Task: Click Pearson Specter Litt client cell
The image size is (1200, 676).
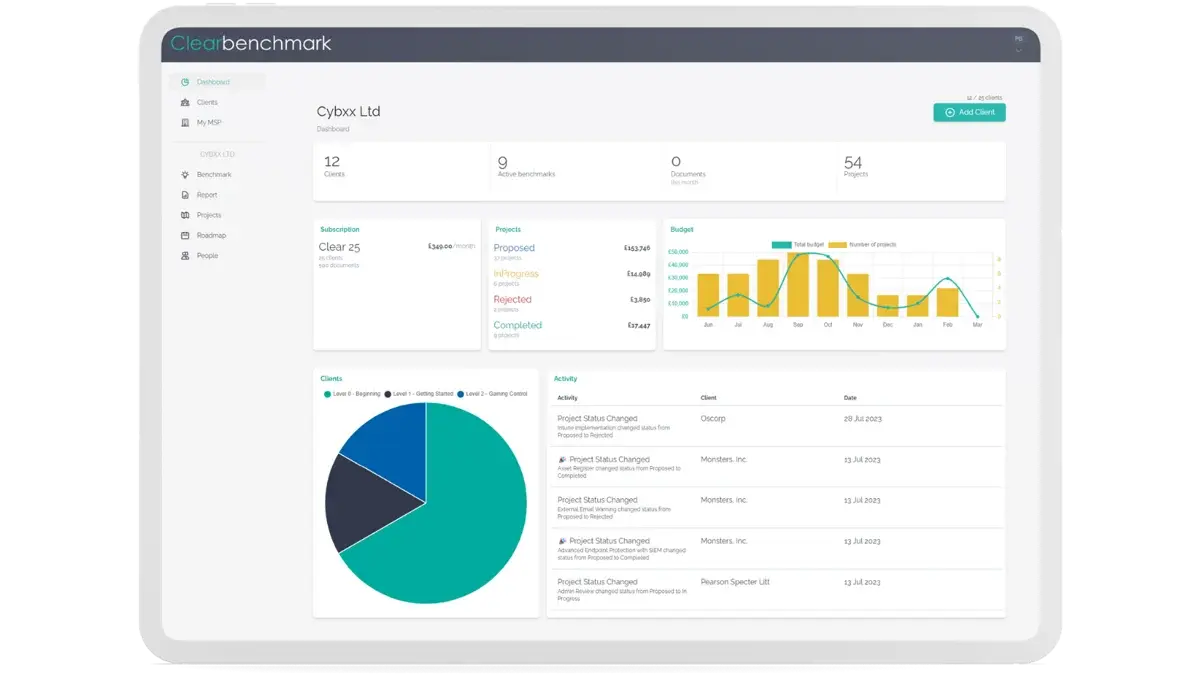Action: [x=735, y=582]
